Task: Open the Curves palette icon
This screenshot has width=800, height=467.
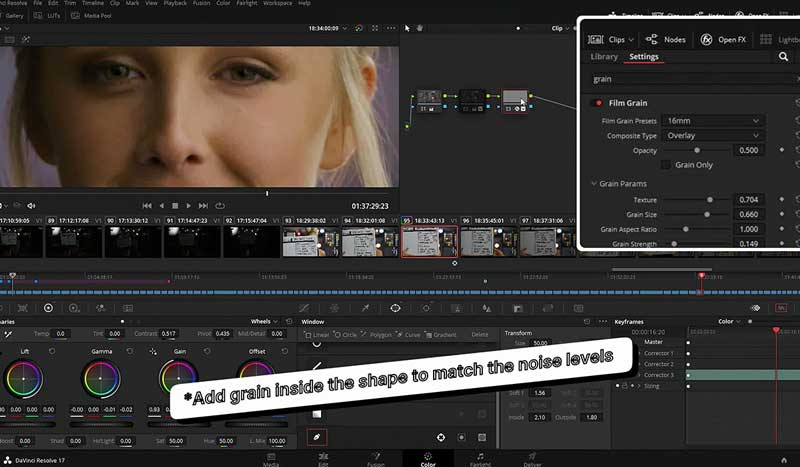Action: pyautogui.click(x=304, y=308)
